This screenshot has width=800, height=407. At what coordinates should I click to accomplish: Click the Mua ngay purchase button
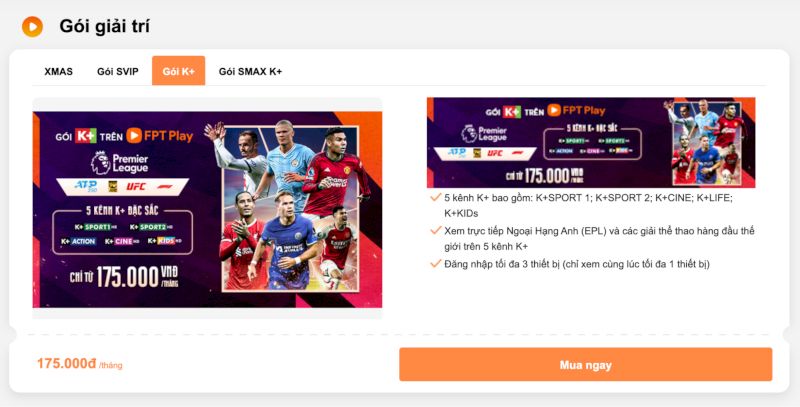click(586, 365)
